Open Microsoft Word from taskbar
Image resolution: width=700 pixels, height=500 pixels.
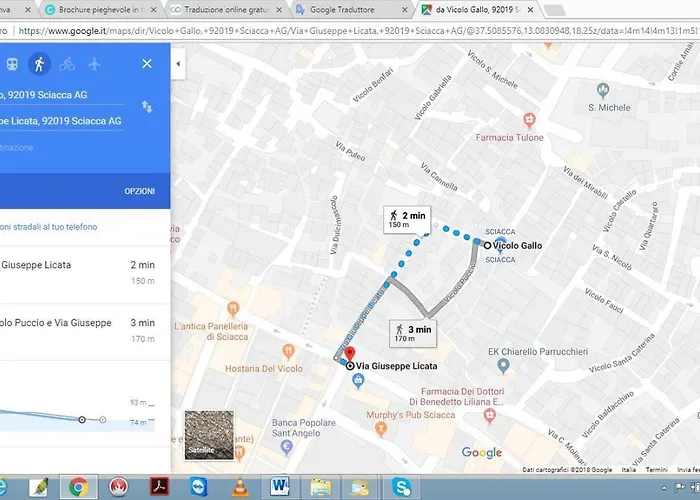pyautogui.click(x=280, y=487)
